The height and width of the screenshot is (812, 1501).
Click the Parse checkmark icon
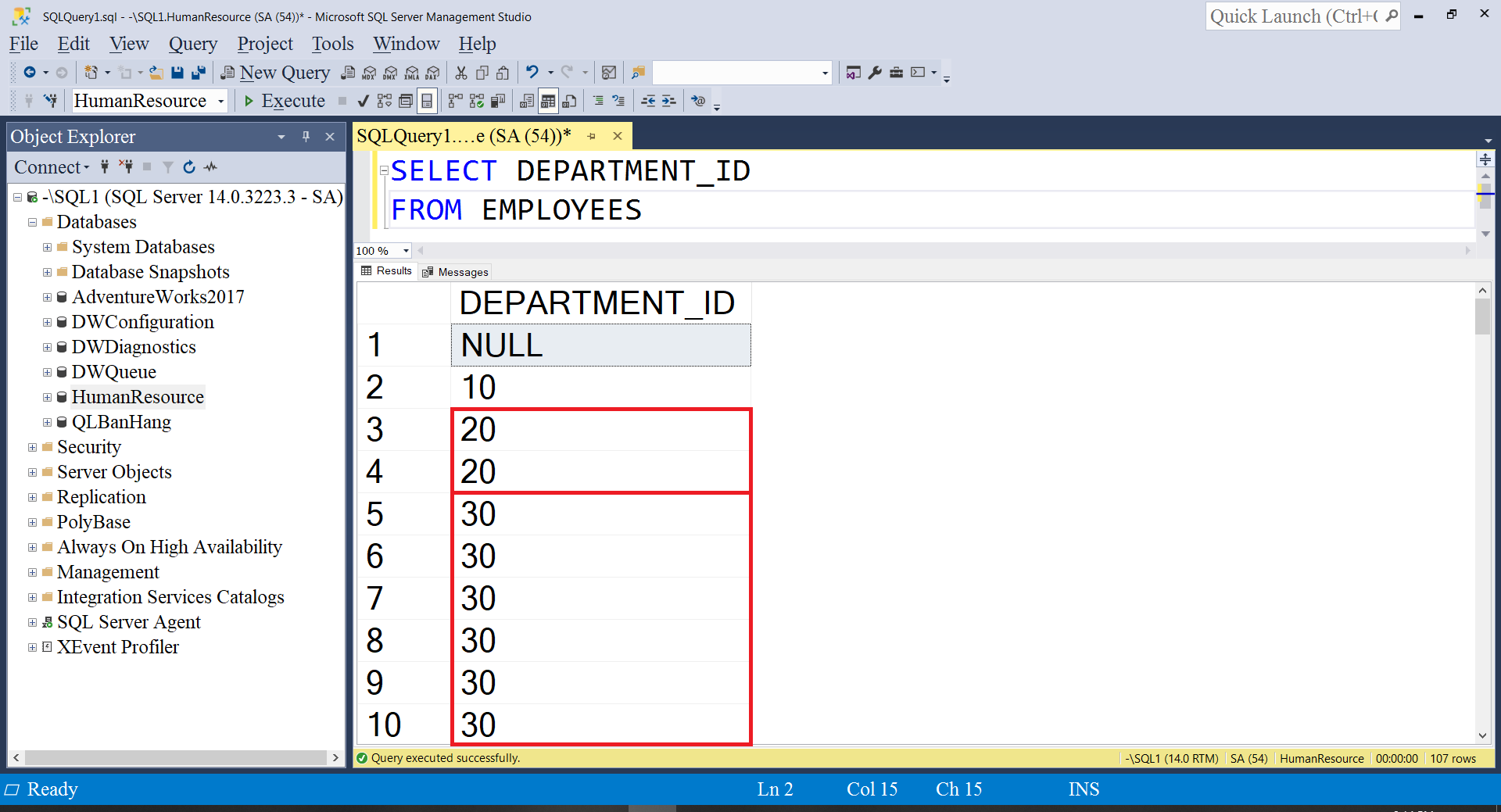[364, 101]
